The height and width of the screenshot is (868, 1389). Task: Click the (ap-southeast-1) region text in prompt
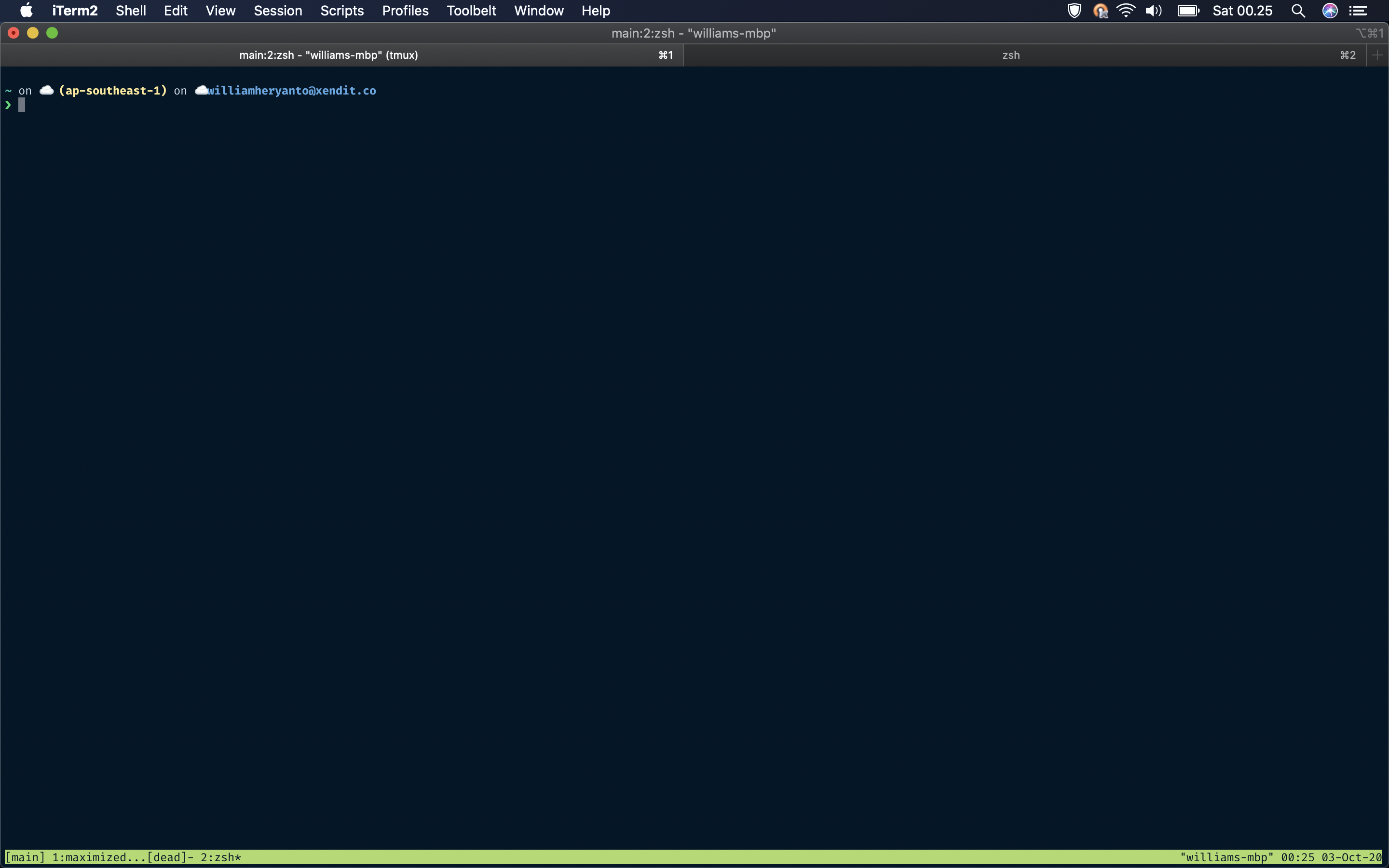tap(112, 90)
